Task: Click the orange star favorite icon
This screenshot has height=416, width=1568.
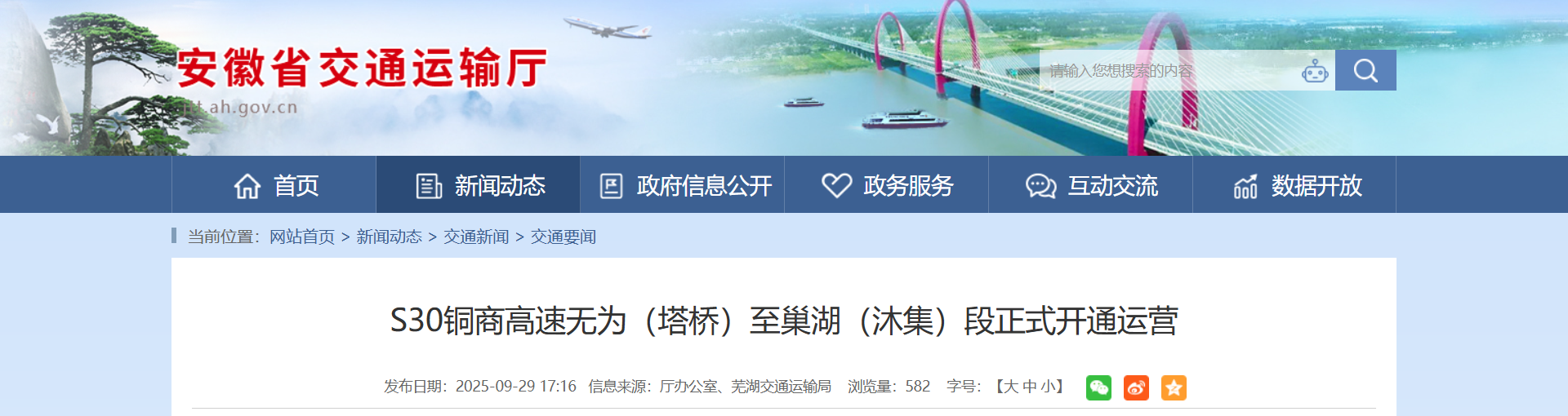Action: [x=1174, y=387]
